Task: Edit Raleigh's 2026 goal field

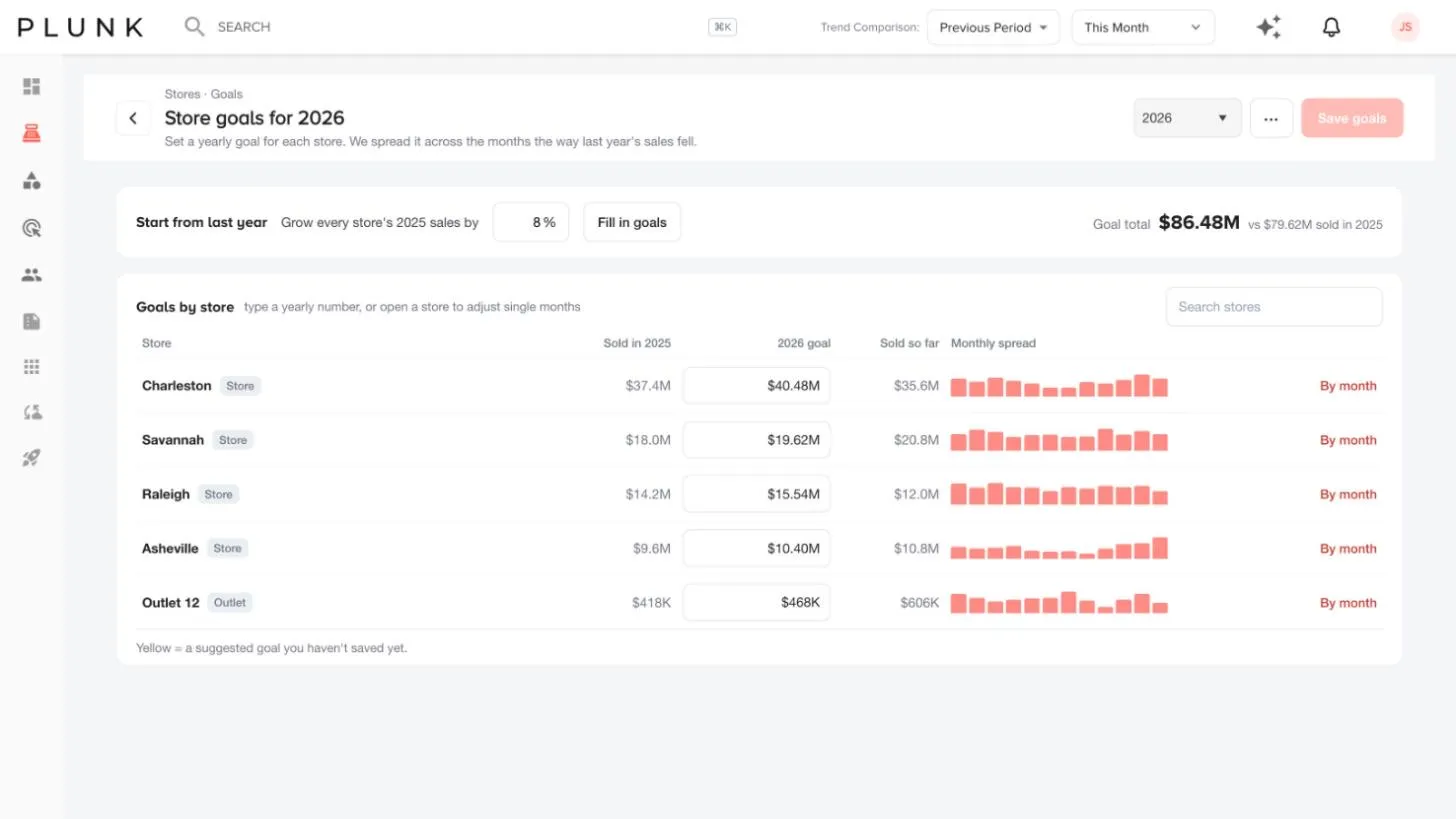Action: [756, 494]
